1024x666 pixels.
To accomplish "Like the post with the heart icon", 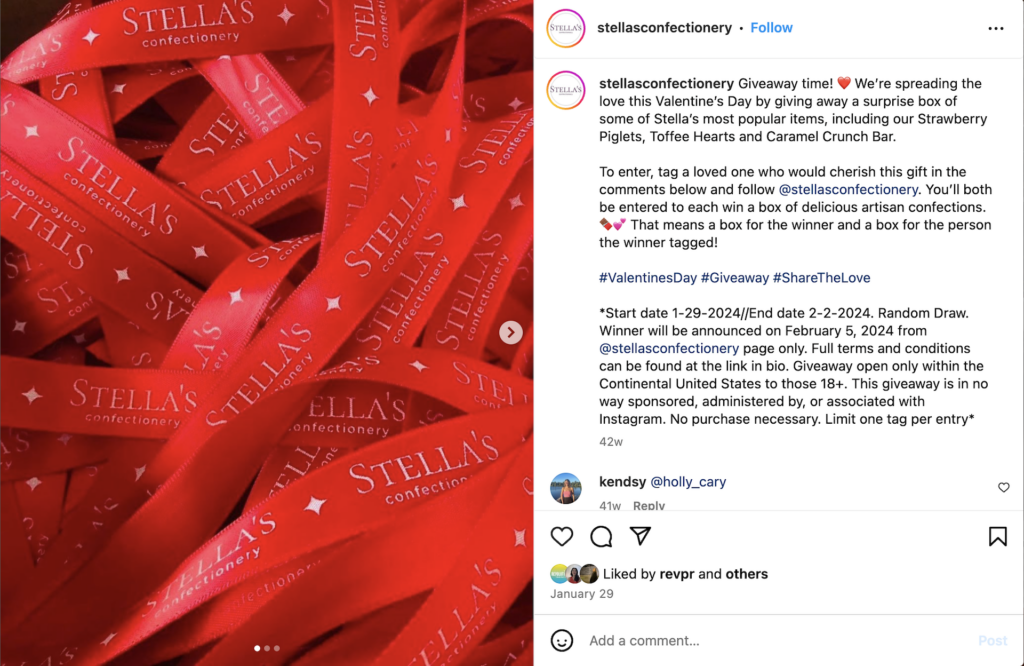I will click(562, 537).
